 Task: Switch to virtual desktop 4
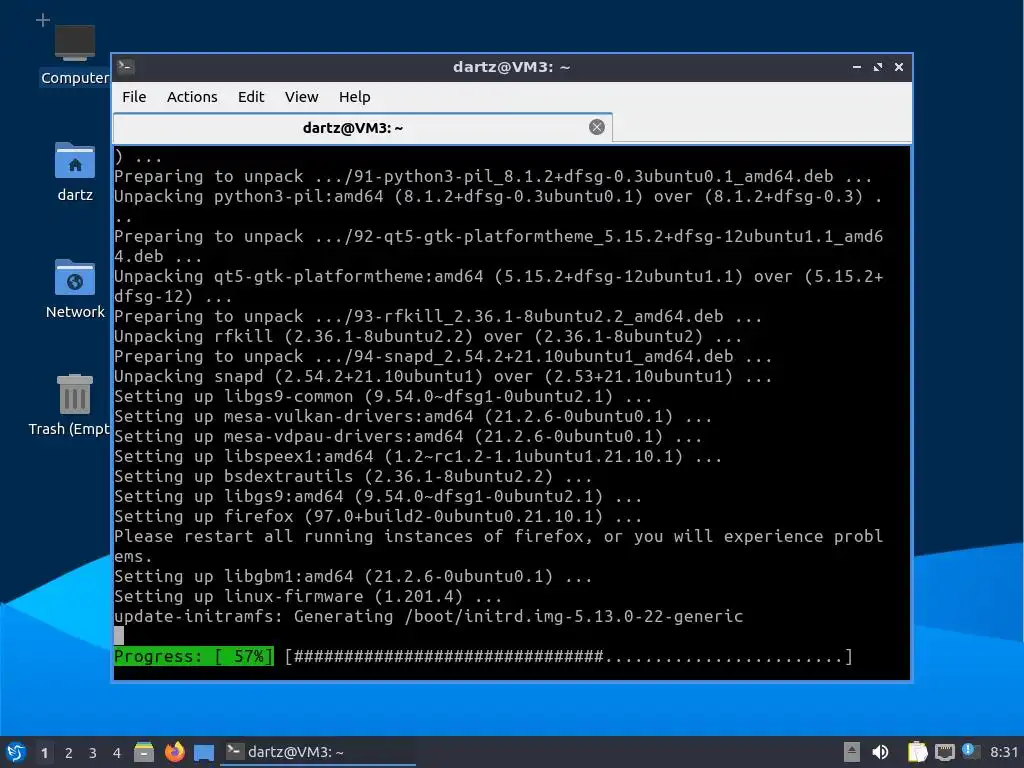coord(117,753)
